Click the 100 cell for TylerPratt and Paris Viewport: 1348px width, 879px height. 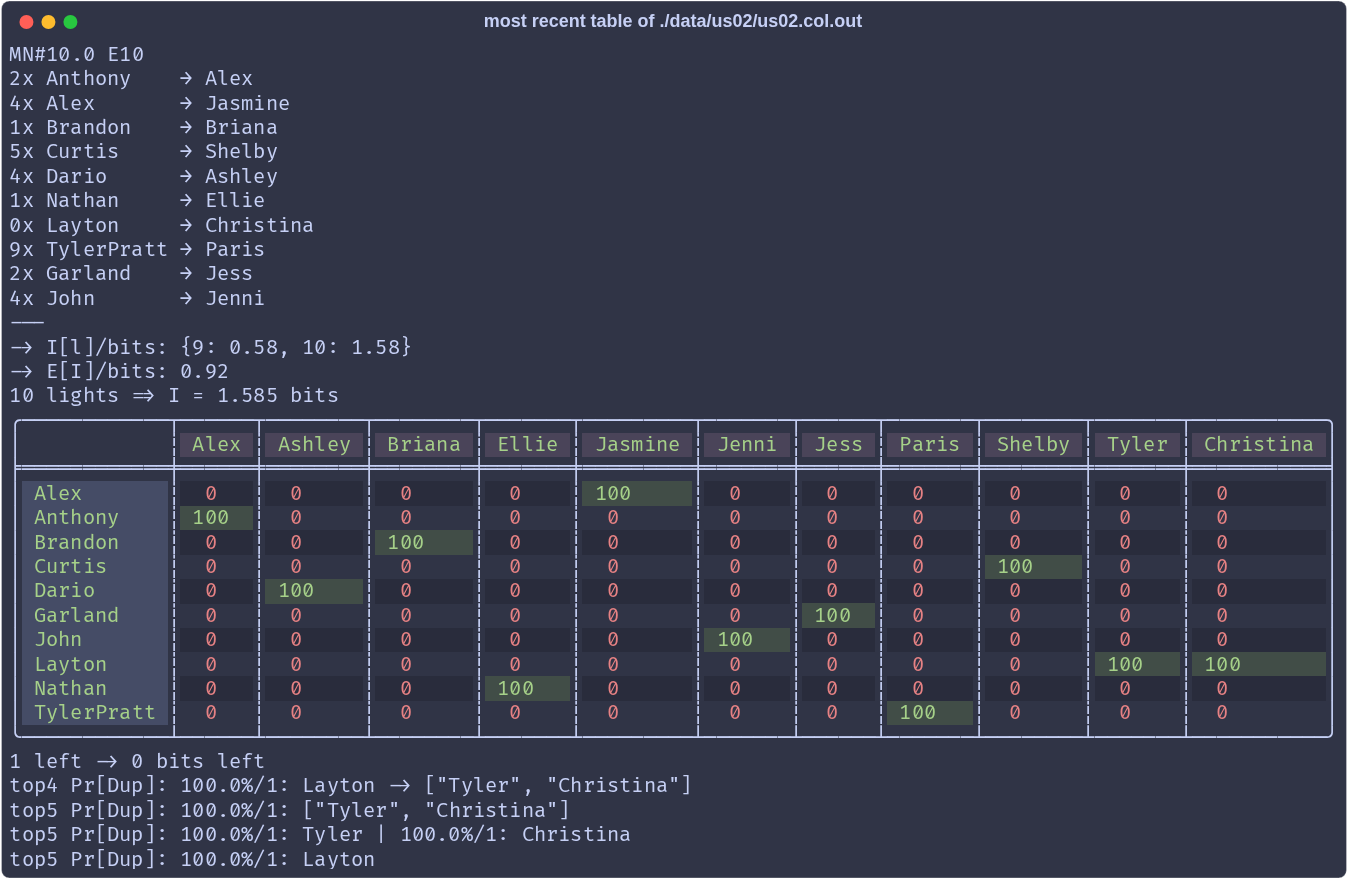pos(930,712)
